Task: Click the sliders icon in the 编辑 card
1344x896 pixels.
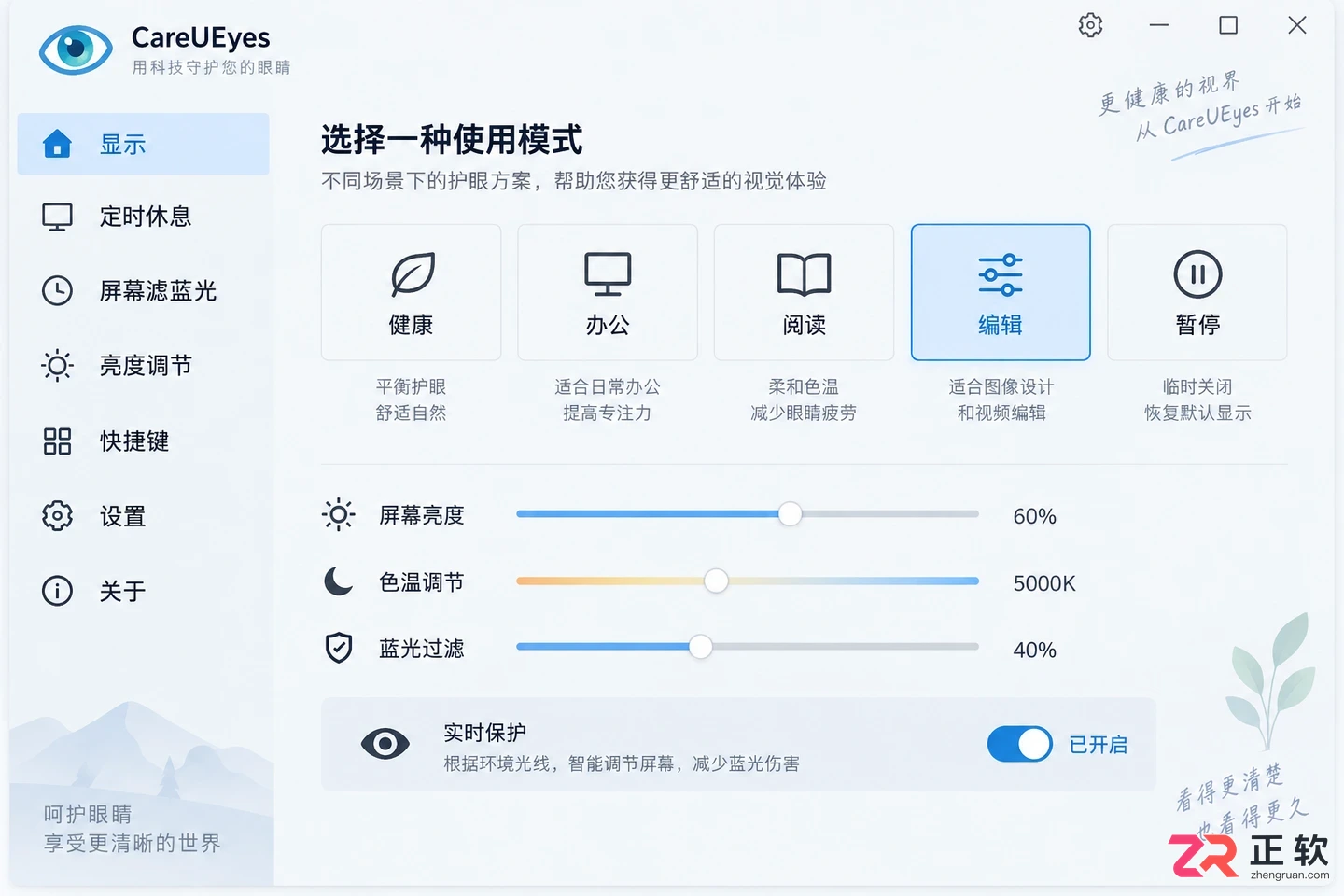Action: tap(1001, 274)
